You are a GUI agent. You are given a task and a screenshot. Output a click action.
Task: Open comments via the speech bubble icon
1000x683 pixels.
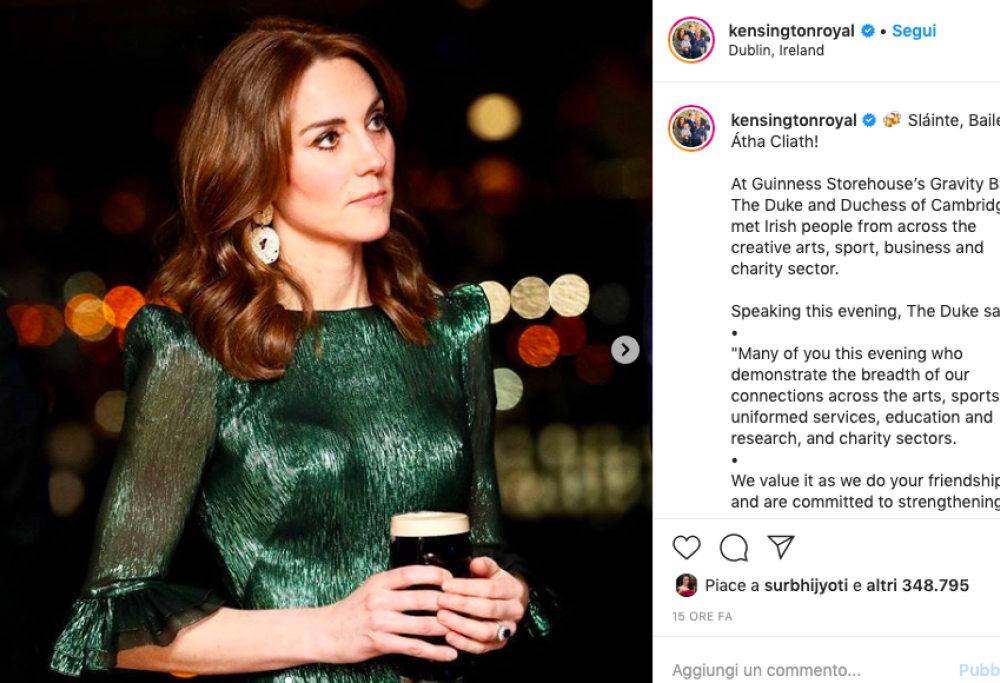click(734, 547)
